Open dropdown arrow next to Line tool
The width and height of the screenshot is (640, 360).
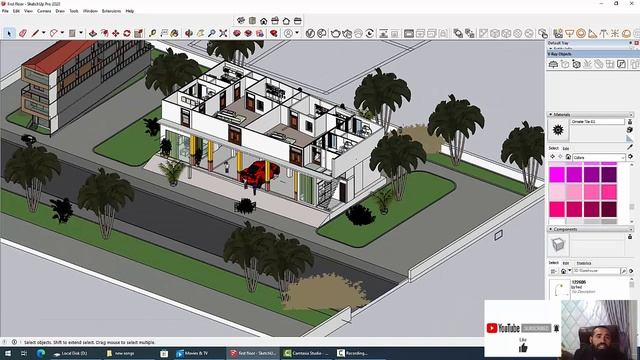[x=43, y=33]
